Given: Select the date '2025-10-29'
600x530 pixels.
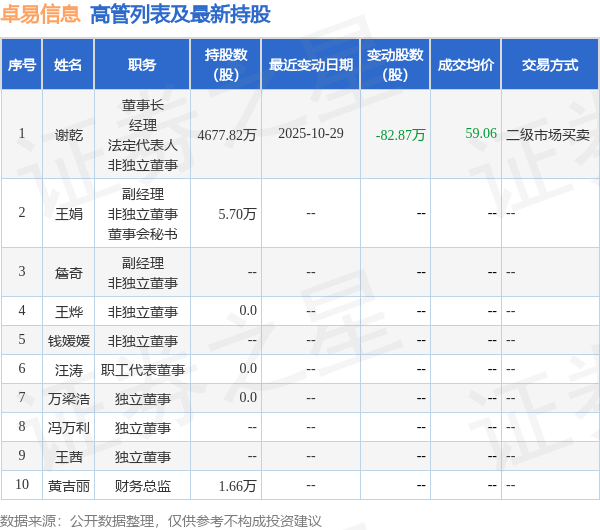Looking at the screenshot, I should 311,133.
